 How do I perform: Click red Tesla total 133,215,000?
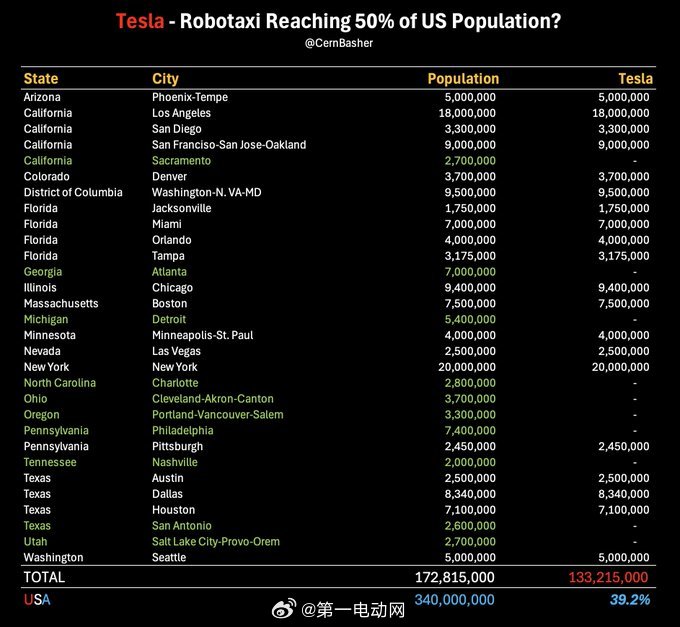(608, 578)
